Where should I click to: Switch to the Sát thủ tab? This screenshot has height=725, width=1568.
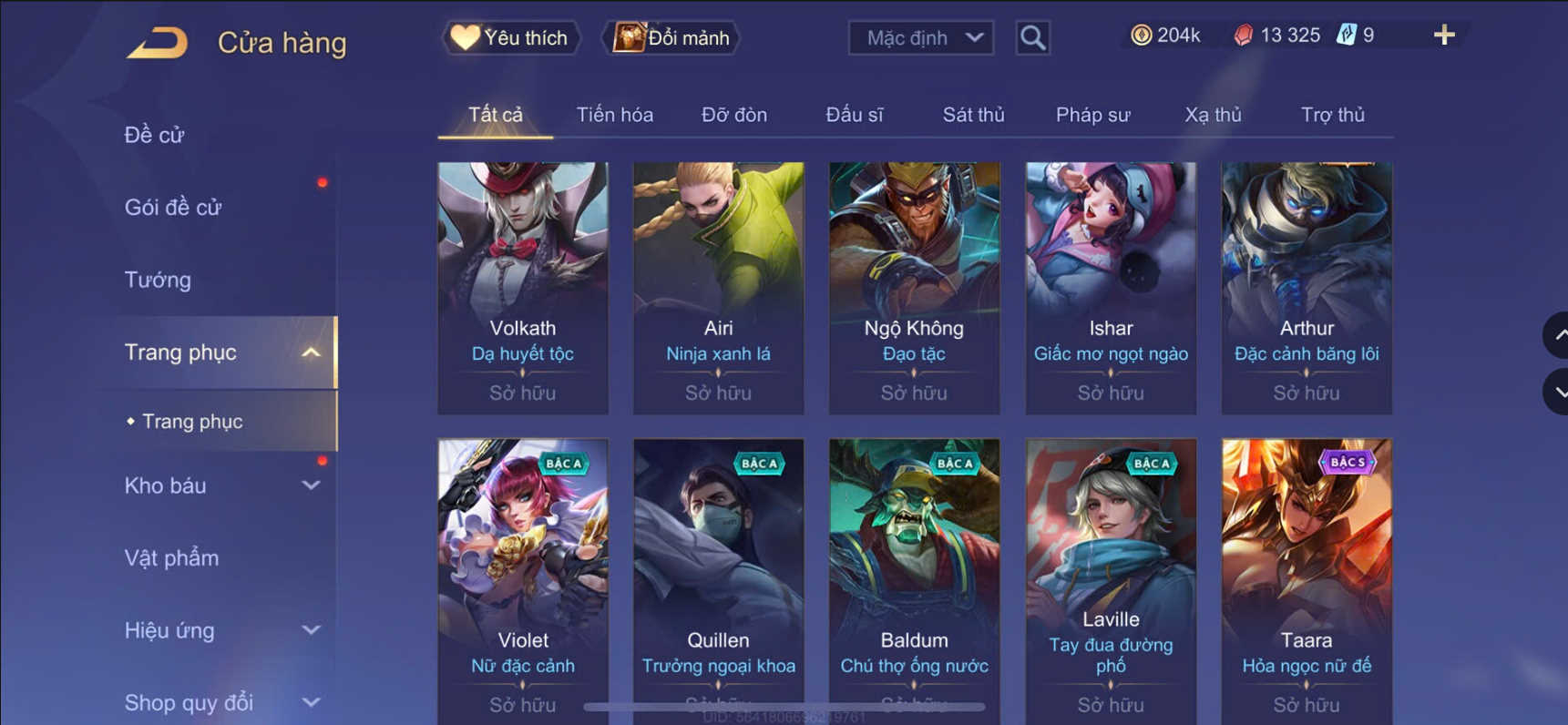973,115
